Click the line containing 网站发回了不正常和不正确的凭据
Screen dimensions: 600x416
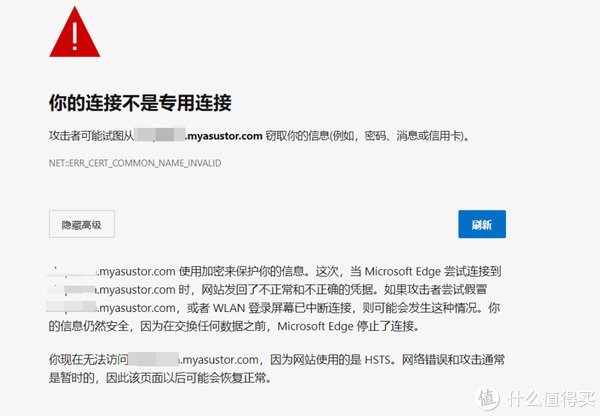(267, 289)
